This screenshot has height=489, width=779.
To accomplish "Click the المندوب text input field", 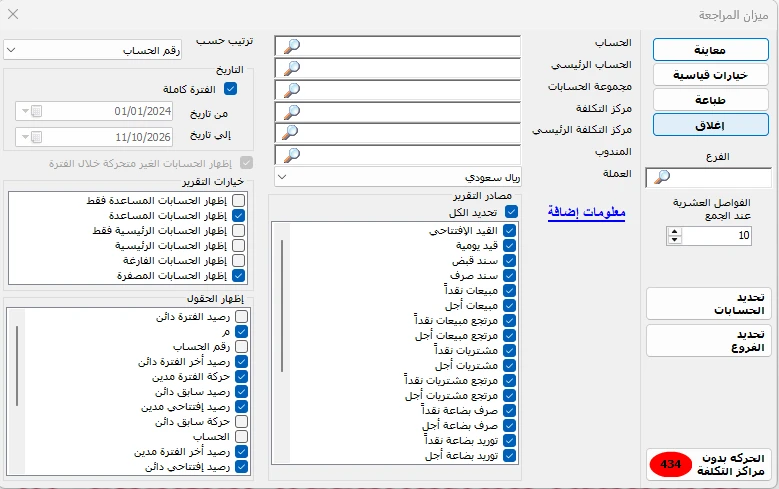I will point(397,155).
